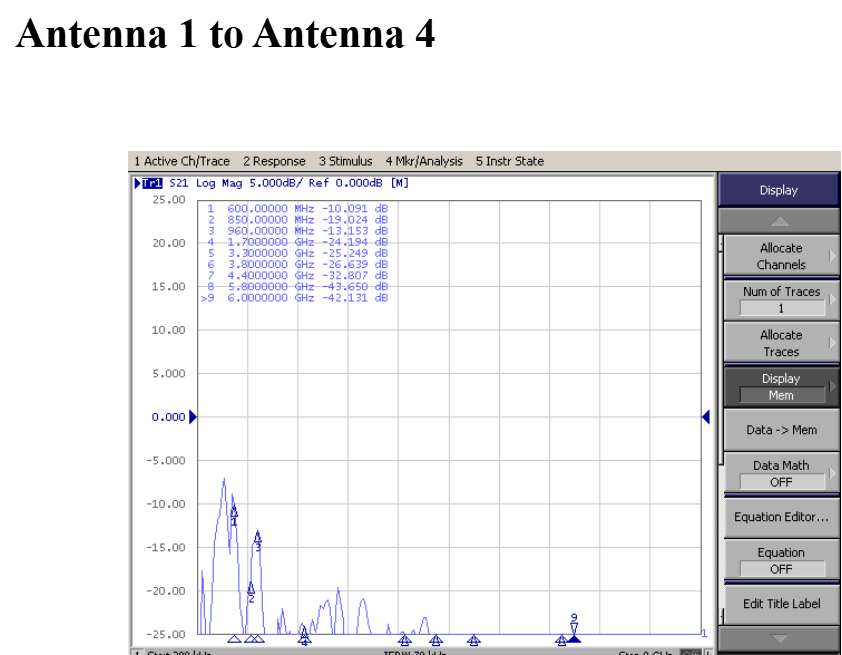This screenshot has height=655, width=842.
Task: Open the Stimulus menu
Action: 345,161
